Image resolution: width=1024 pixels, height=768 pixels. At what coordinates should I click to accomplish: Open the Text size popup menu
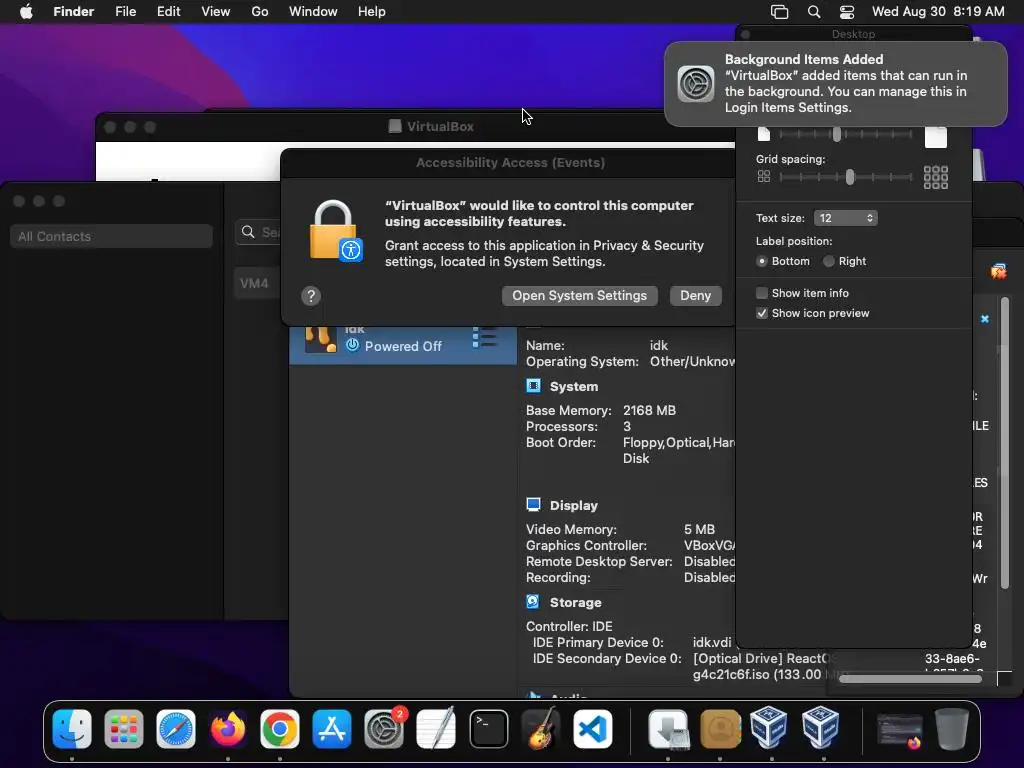pyautogui.click(x=845, y=218)
